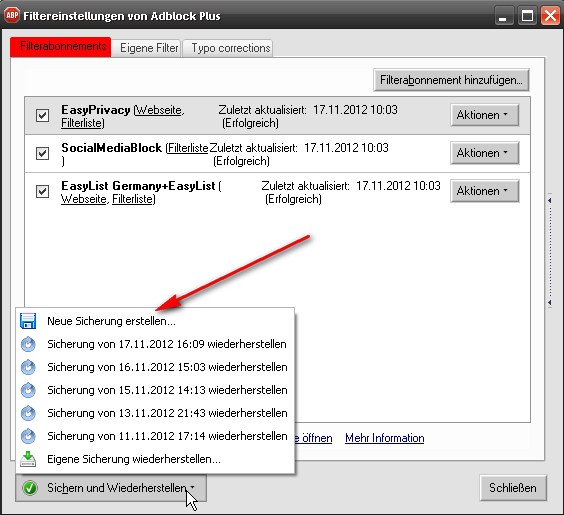The width and height of the screenshot is (564, 515).
Task: Click restore icon beside 13.11.2012 21:43 backup
Action: [x=28, y=413]
